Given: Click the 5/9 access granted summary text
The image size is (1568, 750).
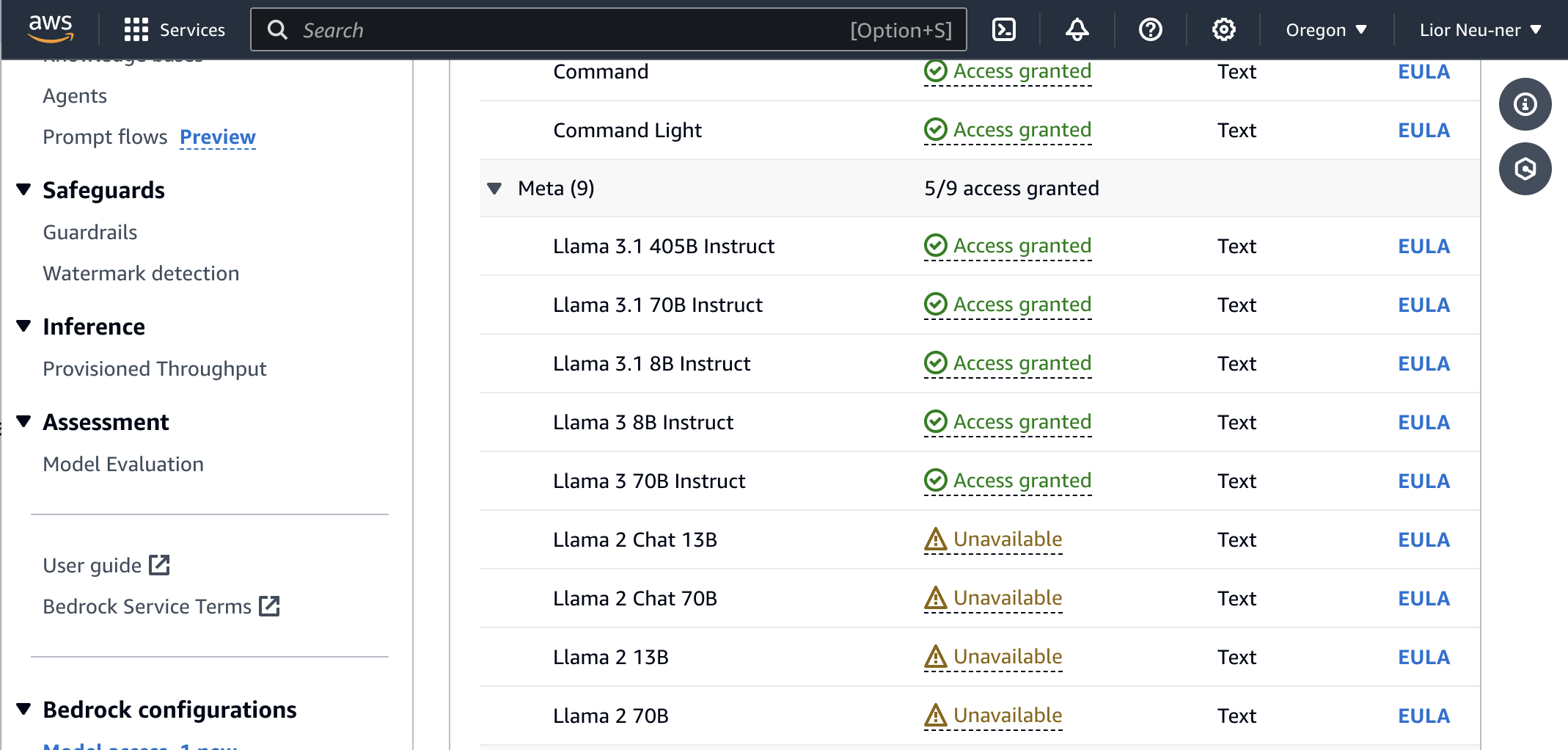Looking at the screenshot, I should click(x=1011, y=189).
